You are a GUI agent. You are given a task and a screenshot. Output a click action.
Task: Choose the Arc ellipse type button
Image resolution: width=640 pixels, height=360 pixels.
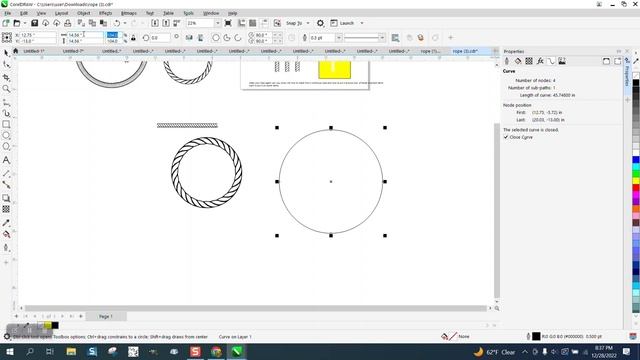pyautogui.click(x=238, y=38)
